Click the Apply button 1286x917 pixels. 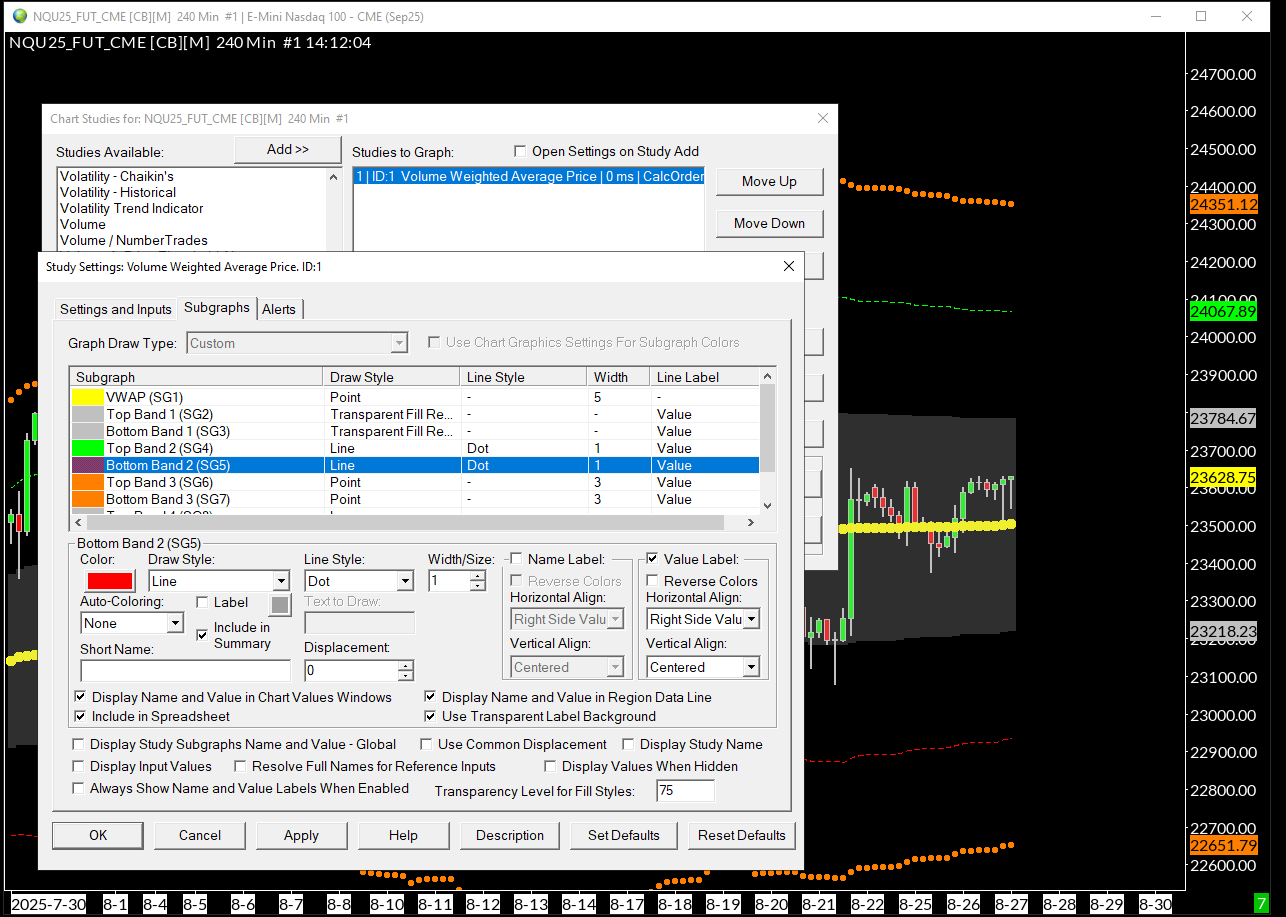click(301, 835)
